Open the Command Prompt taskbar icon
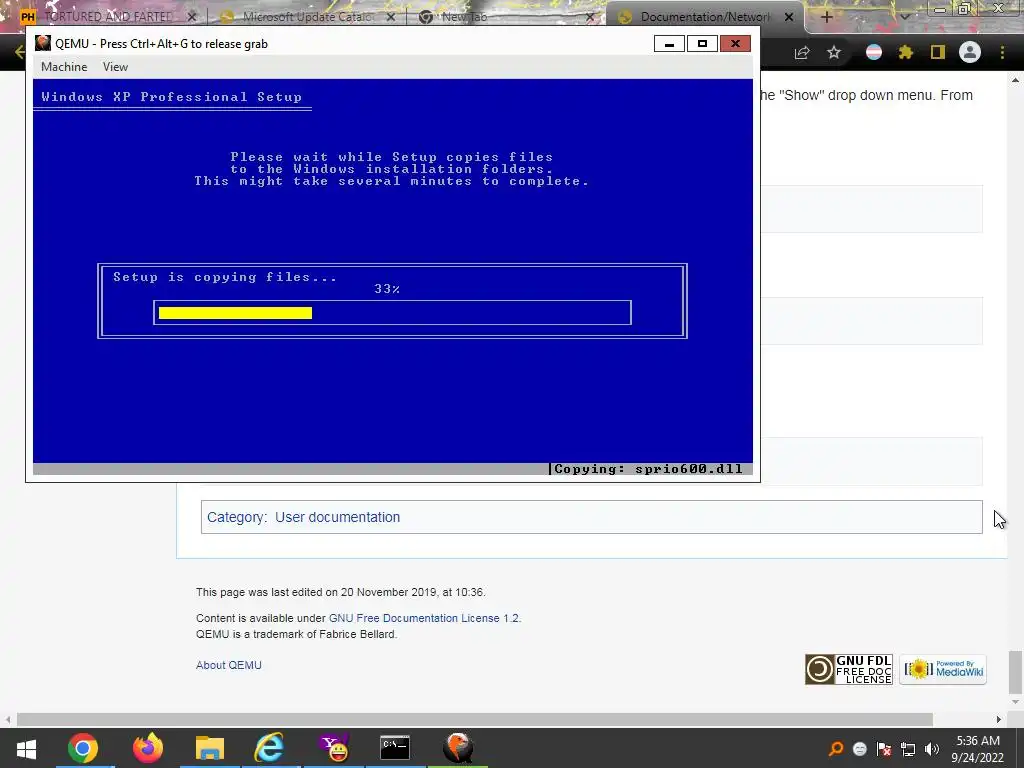1024x768 pixels. click(395, 748)
